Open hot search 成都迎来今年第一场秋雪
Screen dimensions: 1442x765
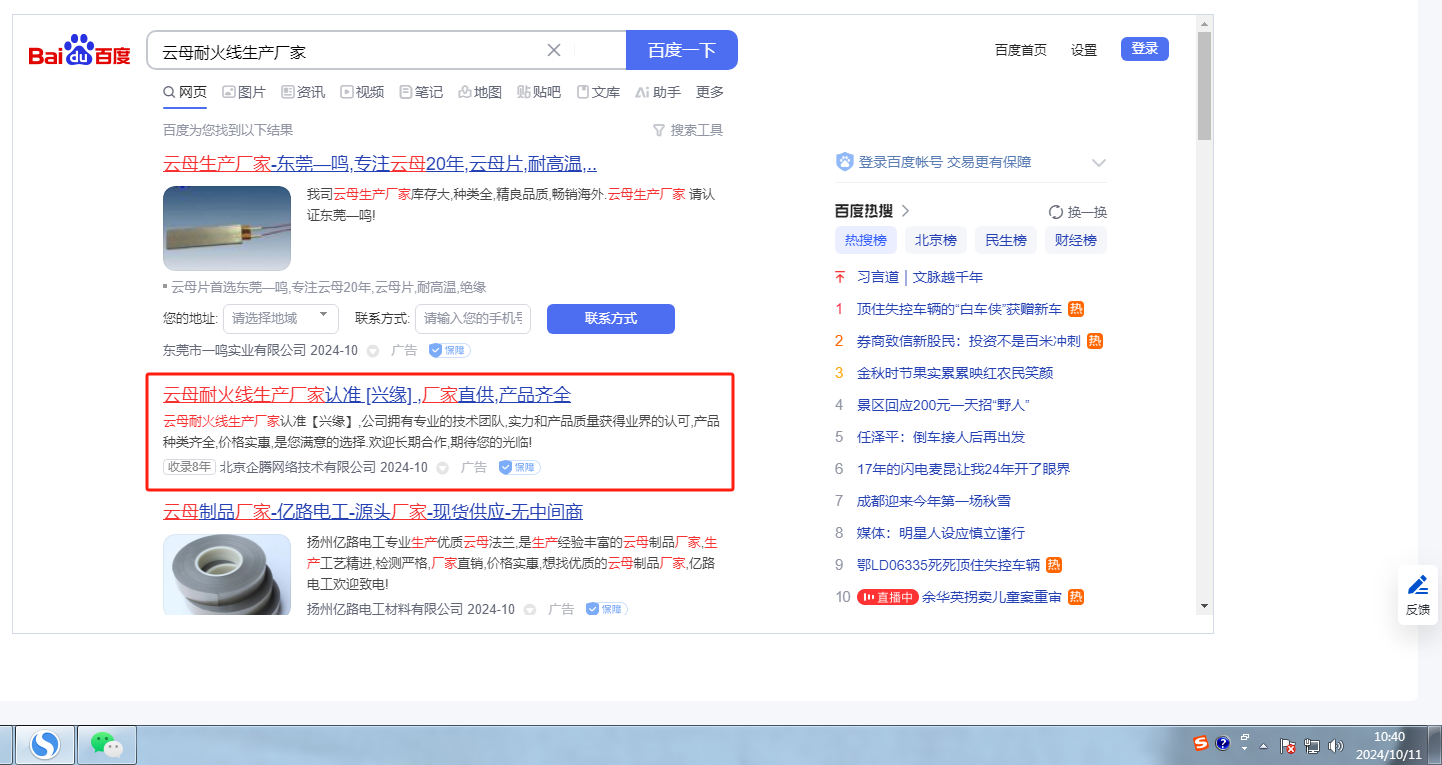[x=933, y=501]
